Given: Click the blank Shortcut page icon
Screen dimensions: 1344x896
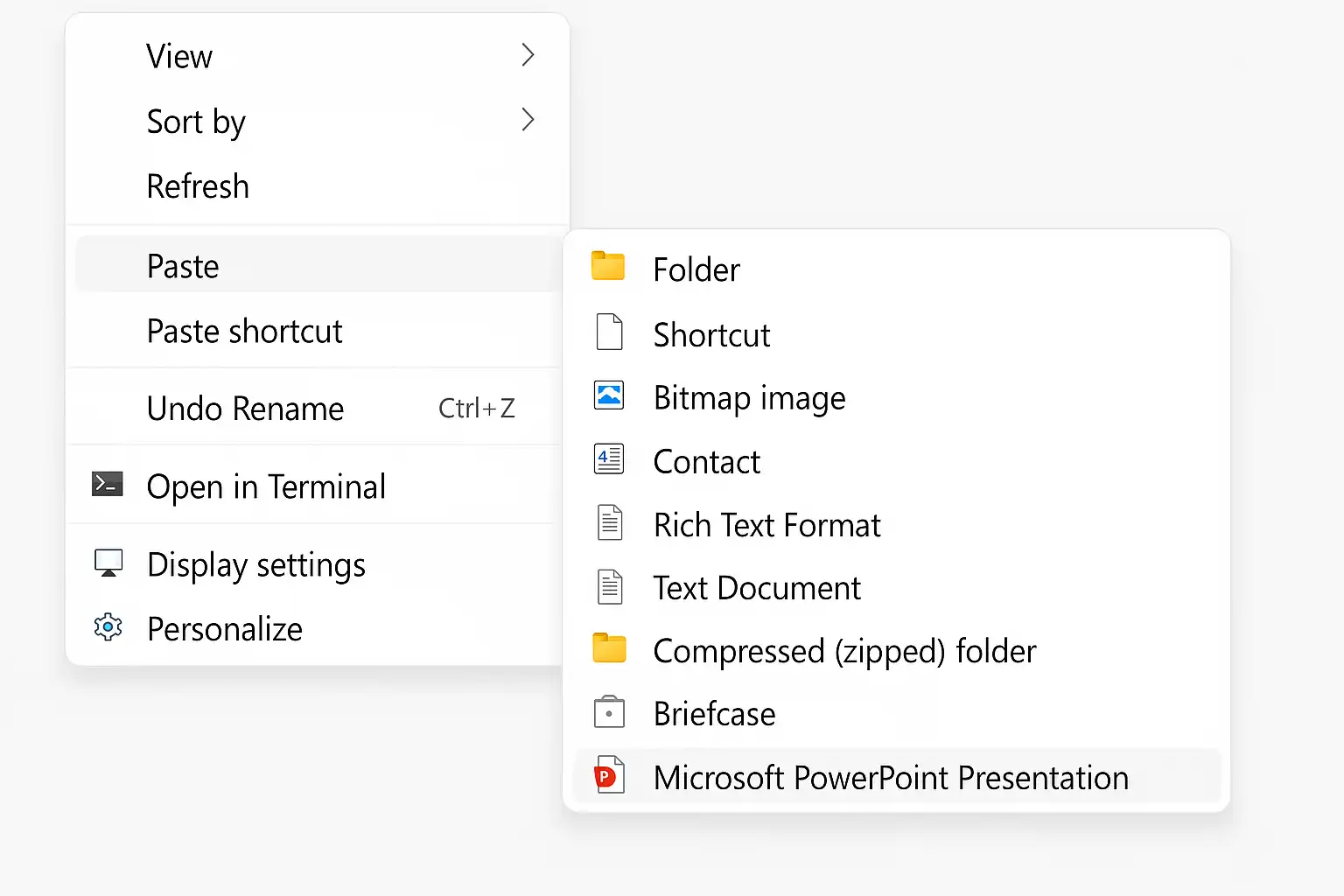Looking at the screenshot, I should 609,332.
